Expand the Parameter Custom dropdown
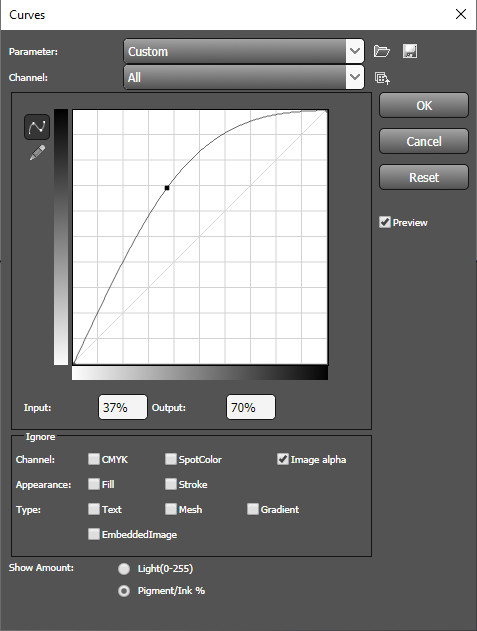 [244, 51]
